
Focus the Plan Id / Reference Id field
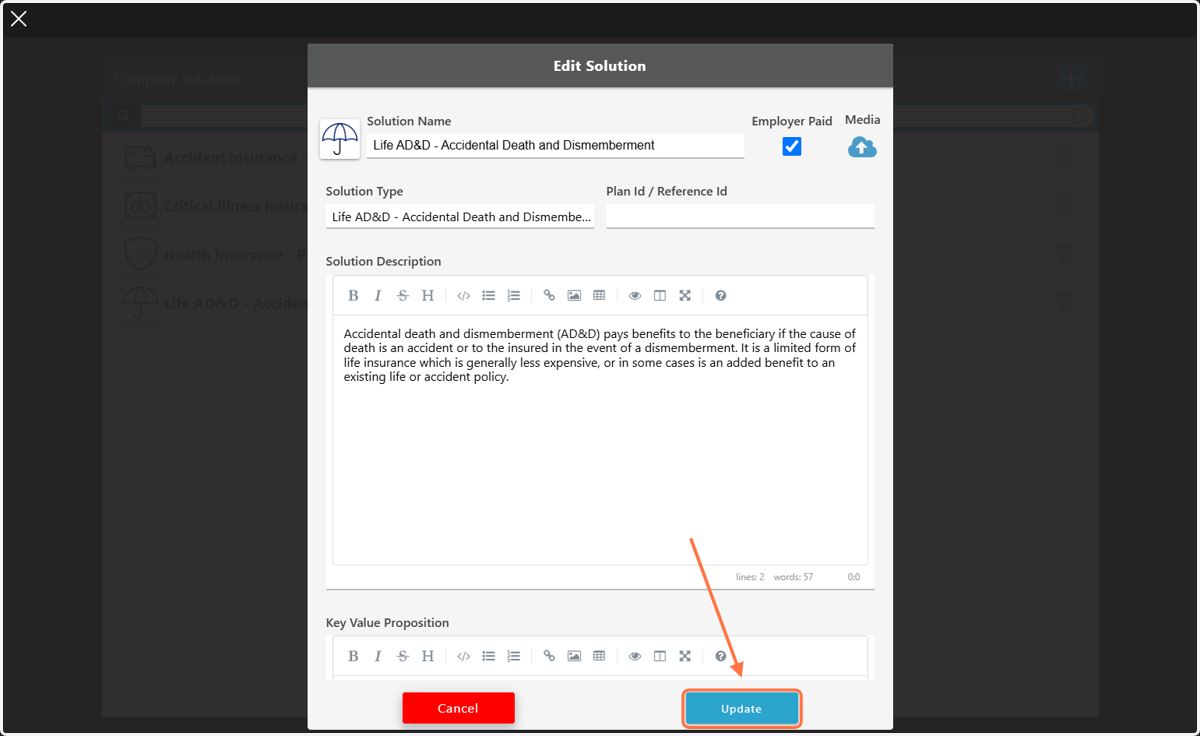[740, 217]
